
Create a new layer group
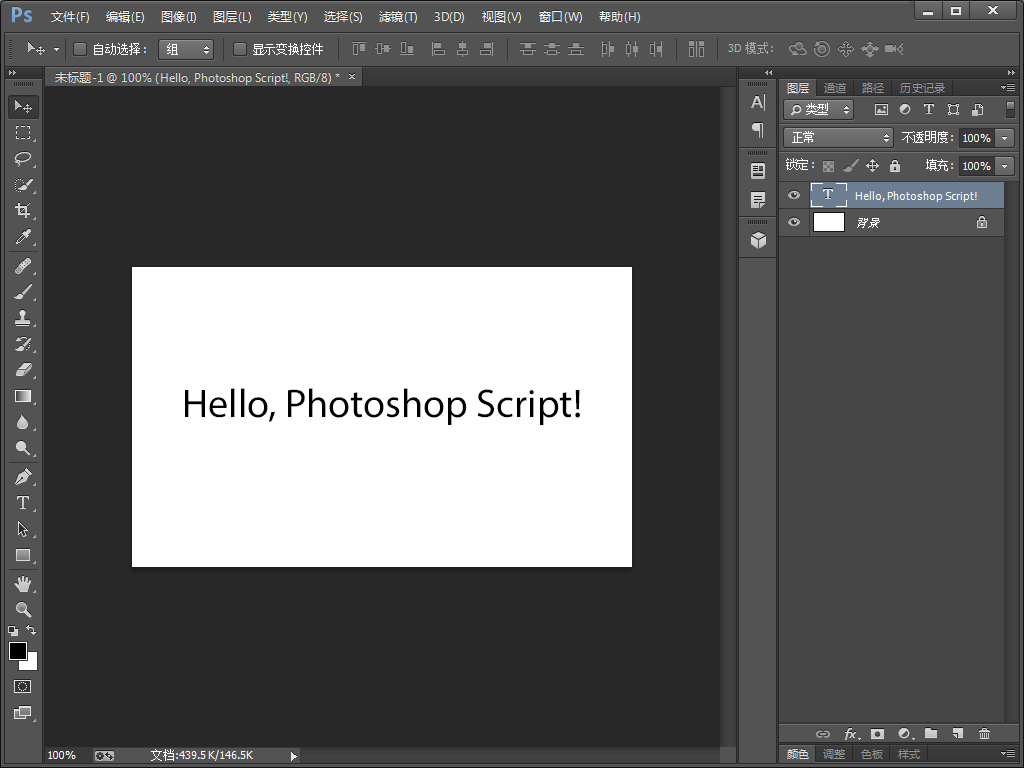point(931,733)
